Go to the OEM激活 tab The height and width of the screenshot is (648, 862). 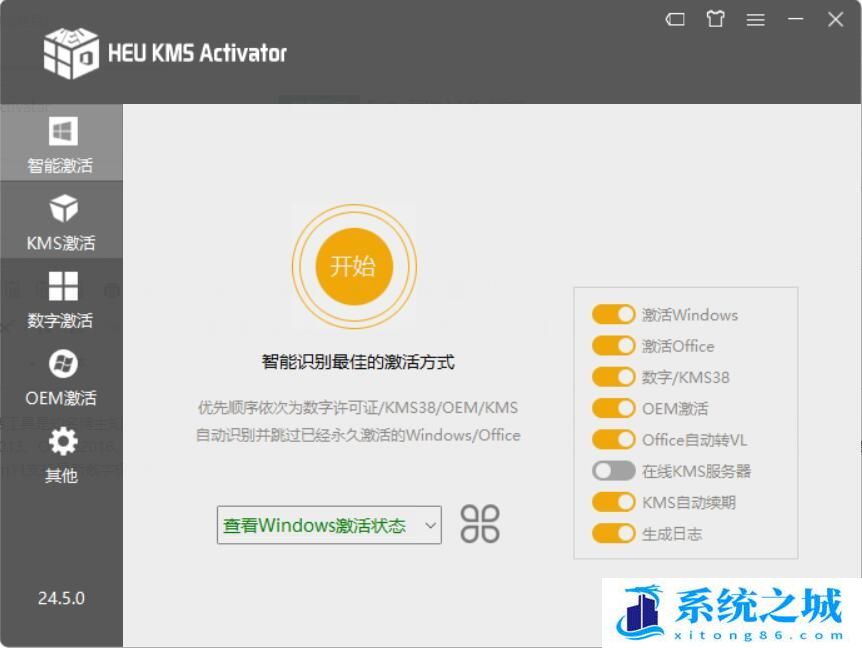(61, 375)
